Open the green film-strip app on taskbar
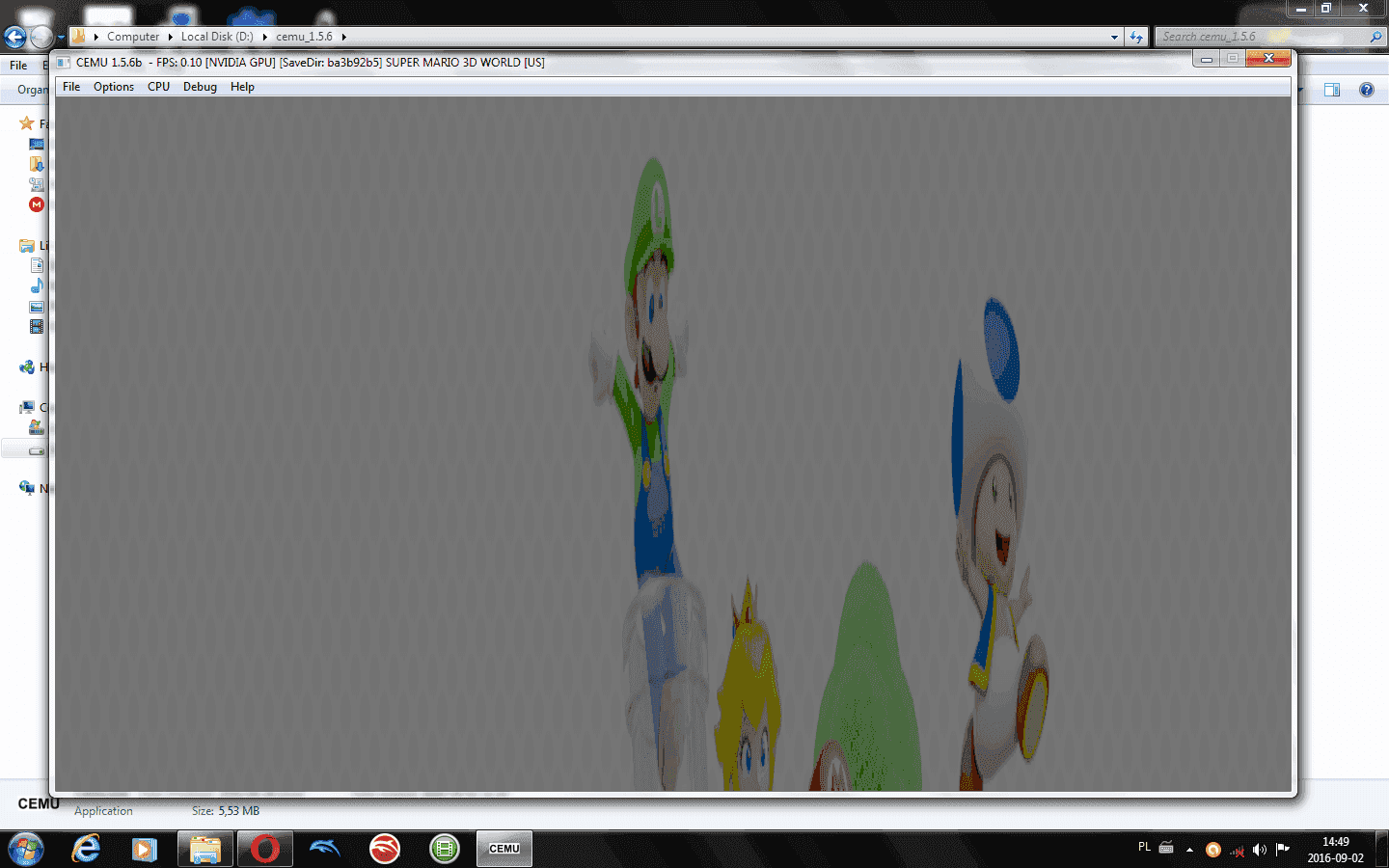The image size is (1389, 868). [445, 850]
